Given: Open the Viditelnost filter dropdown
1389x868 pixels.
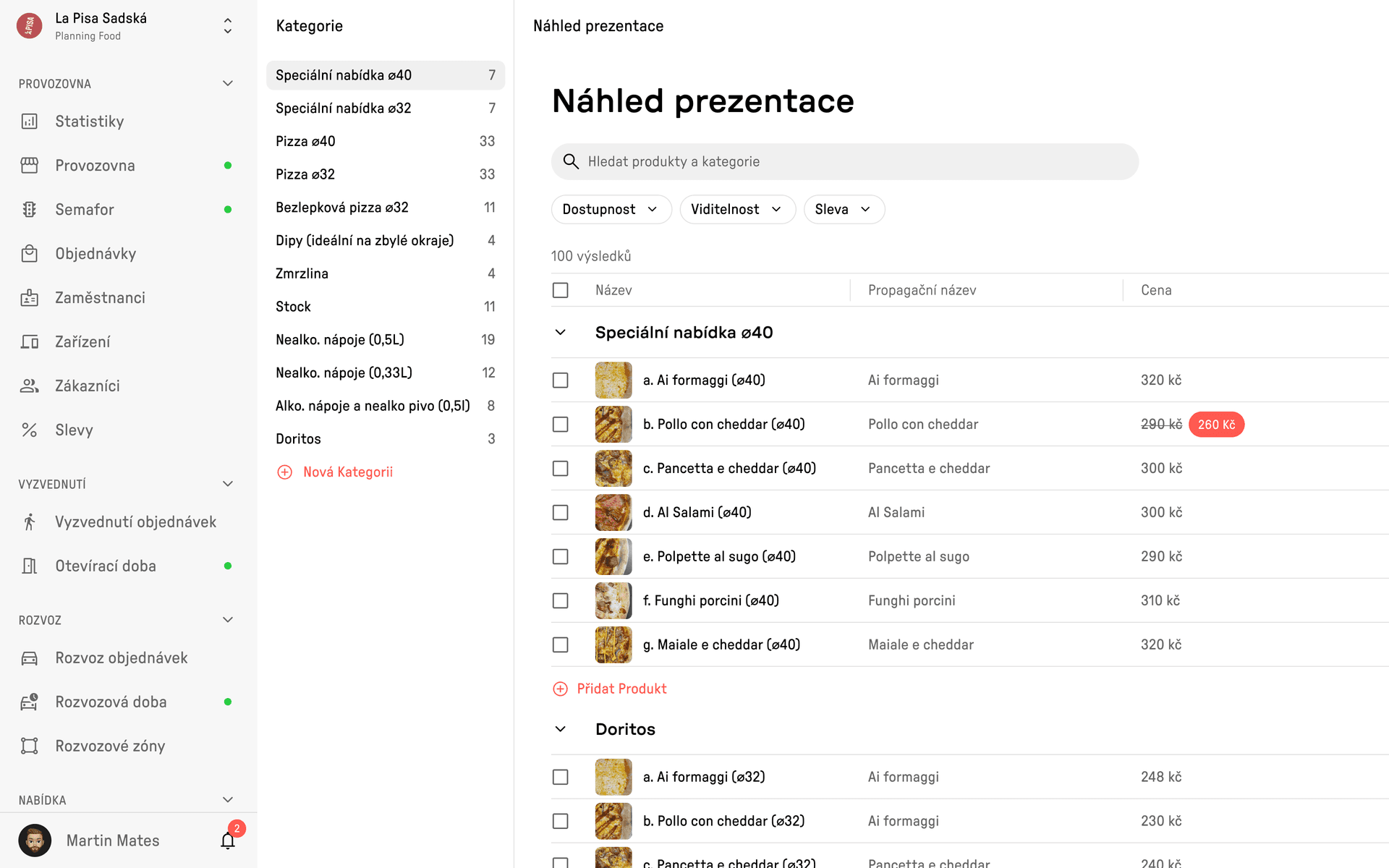Looking at the screenshot, I should click(736, 210).
